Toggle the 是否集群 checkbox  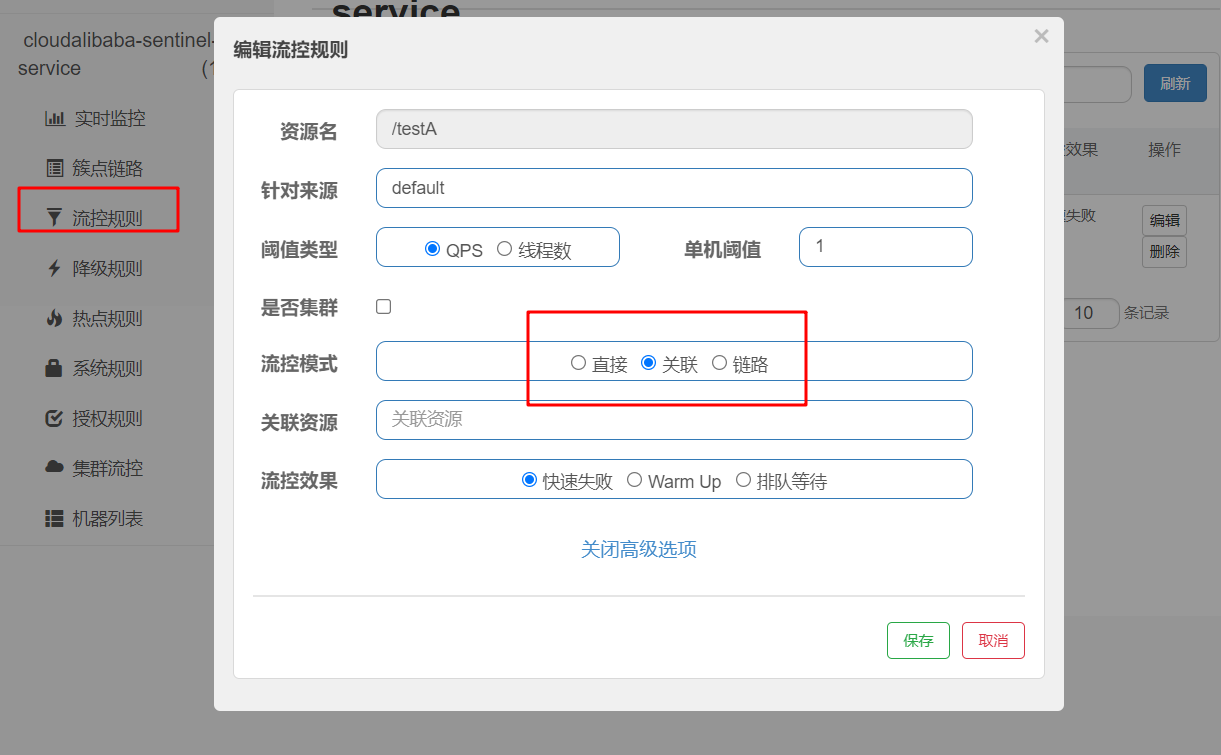point(384,307)
